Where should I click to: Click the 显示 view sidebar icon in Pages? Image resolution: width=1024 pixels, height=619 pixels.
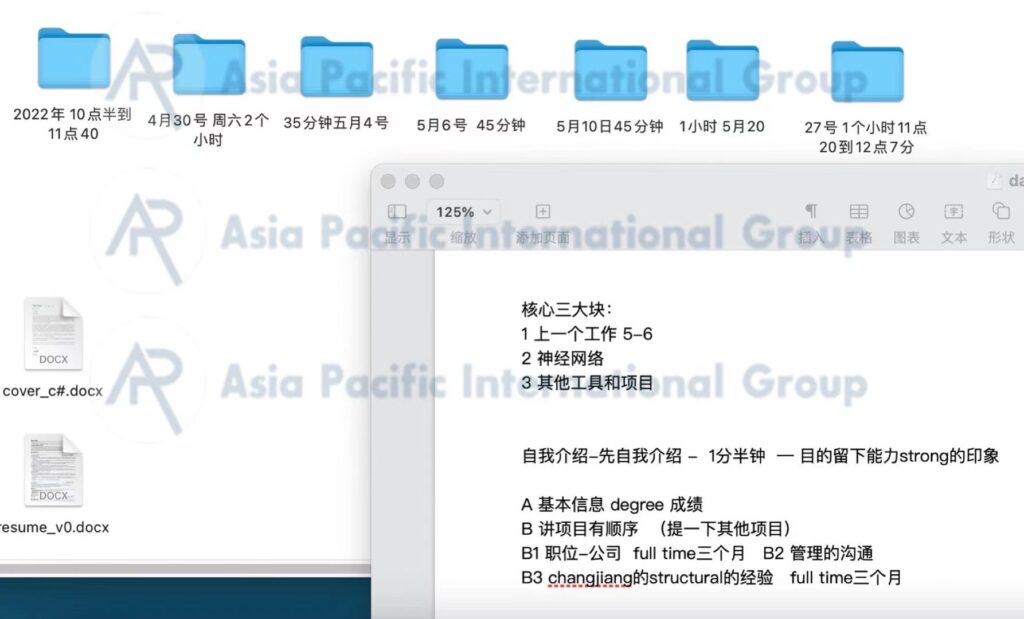pos(397,212)
